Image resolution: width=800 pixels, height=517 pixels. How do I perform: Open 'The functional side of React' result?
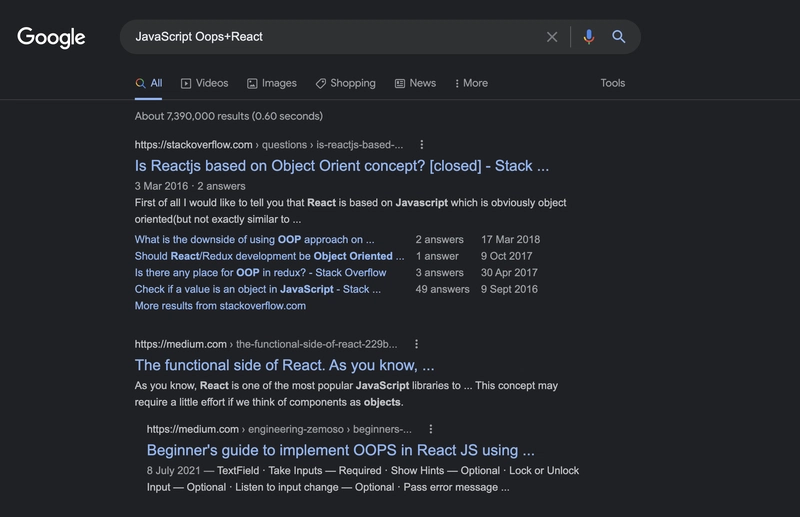click(285, 365)
